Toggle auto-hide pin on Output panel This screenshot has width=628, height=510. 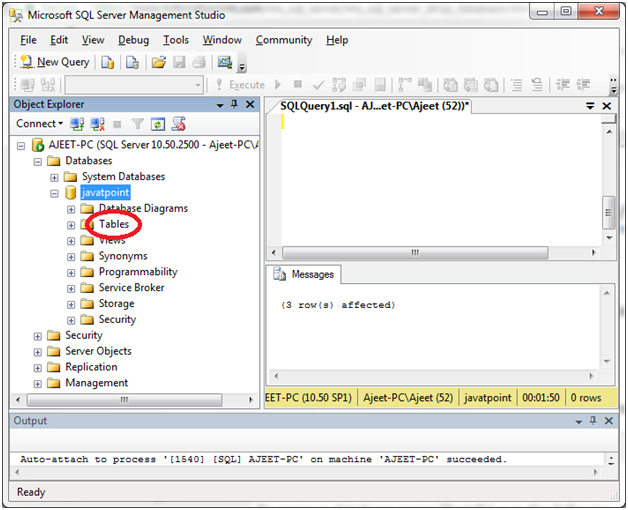coord(593,421)
